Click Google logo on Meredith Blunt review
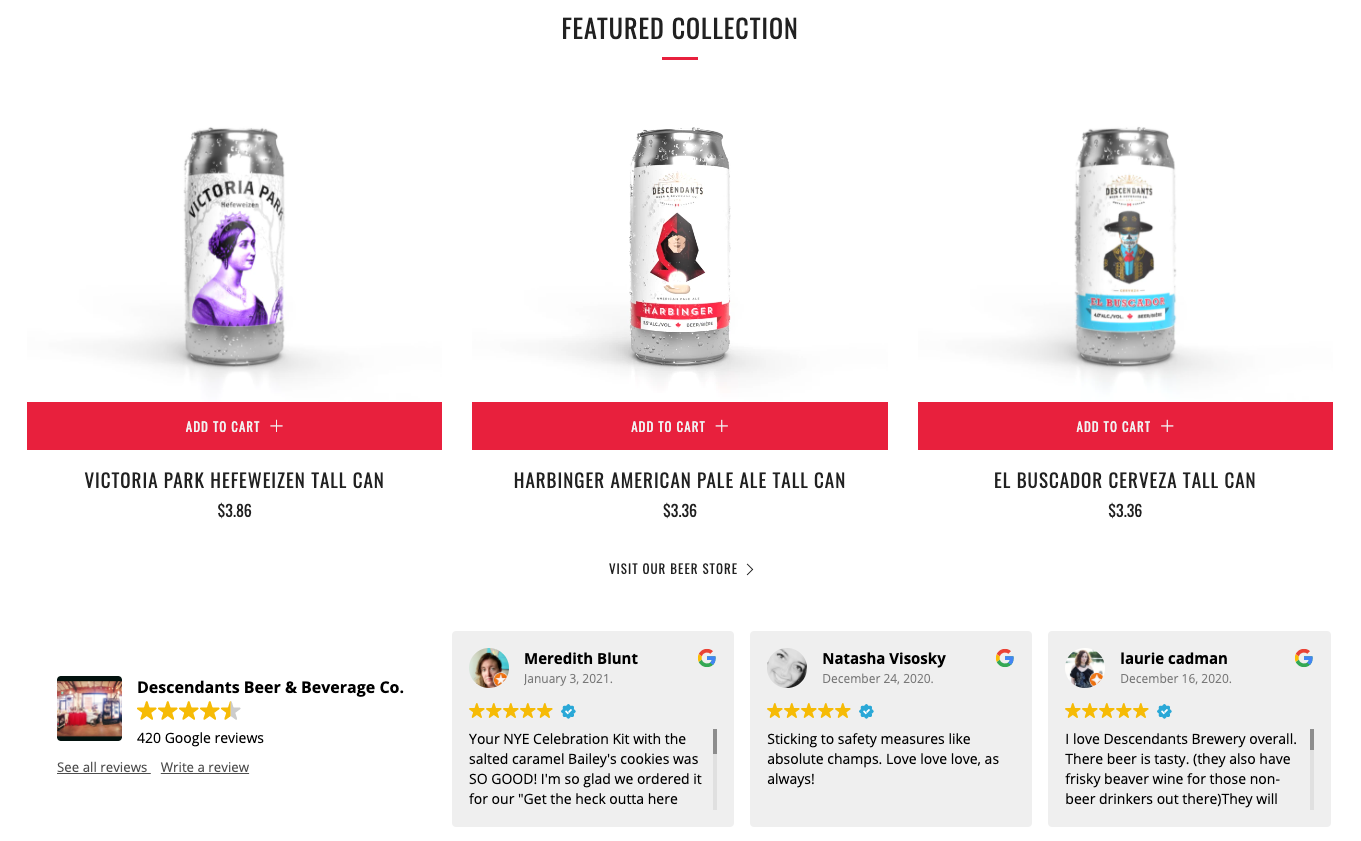The image size is (1361, 841). pyautogui.click(x=707, y=658)
